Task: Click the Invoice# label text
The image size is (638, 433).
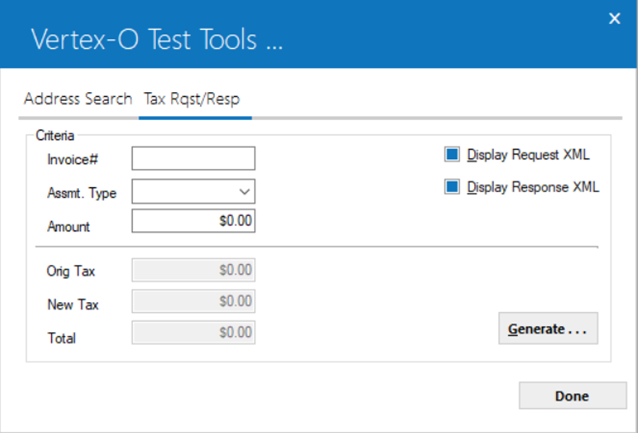Action: pyautogui.click(x=72, y=160)
